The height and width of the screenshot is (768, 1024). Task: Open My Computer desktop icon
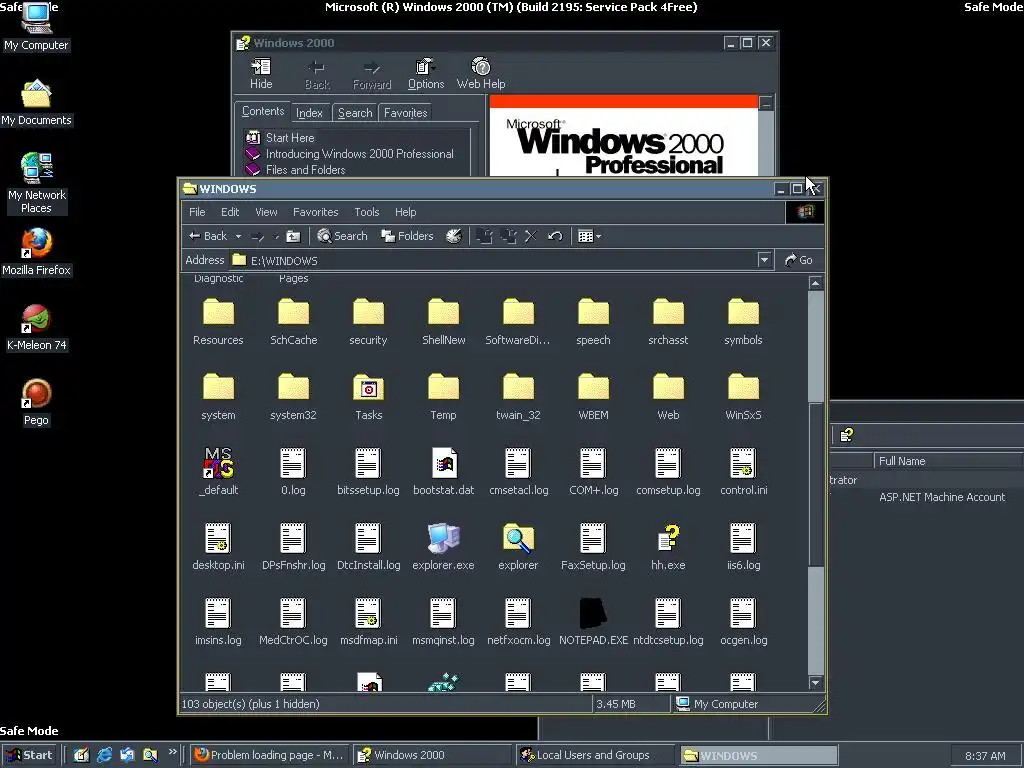pos(36,27)
